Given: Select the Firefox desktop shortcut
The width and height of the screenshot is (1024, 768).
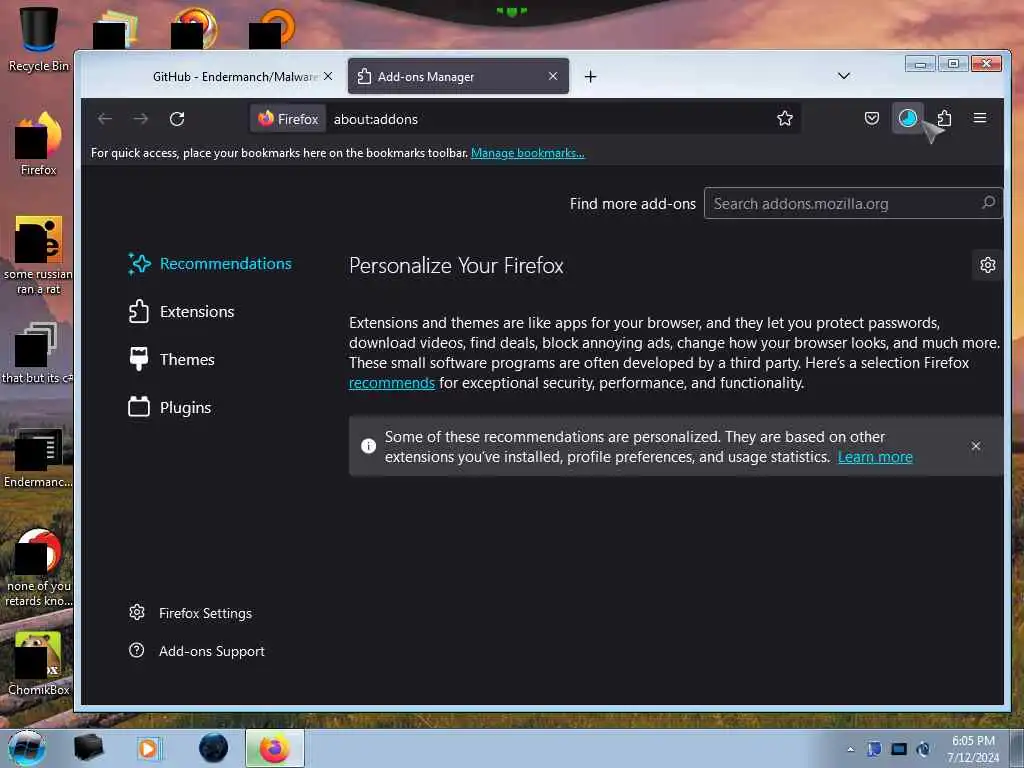Looking at the screenshot, I should coord(39,144).
